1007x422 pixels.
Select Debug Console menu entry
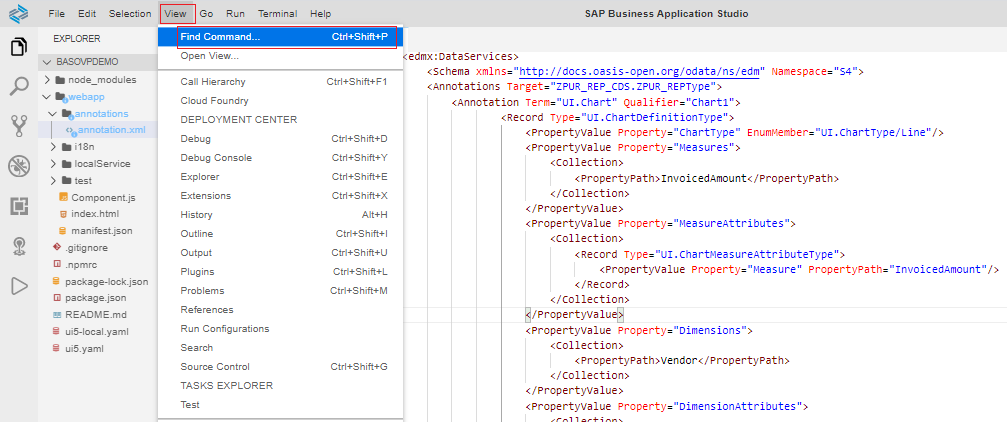280,157
